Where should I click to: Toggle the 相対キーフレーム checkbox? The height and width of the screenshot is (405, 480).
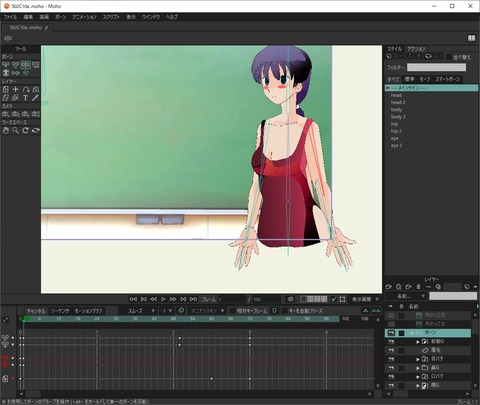pyautogui.click(x=233, y=311)
